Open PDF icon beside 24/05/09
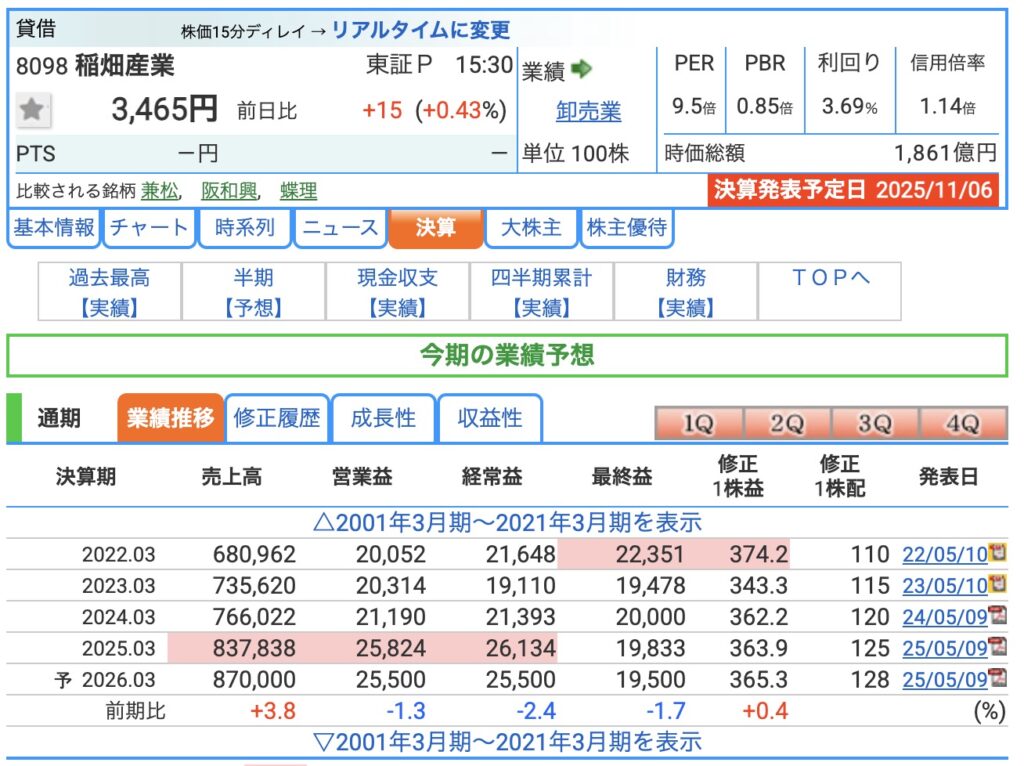 (x=996, y=616)
